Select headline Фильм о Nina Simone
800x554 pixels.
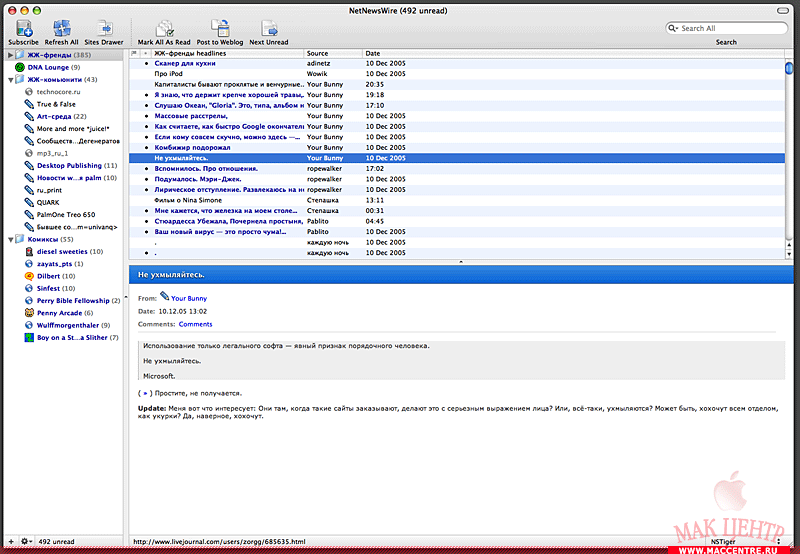tap(188, 200)
